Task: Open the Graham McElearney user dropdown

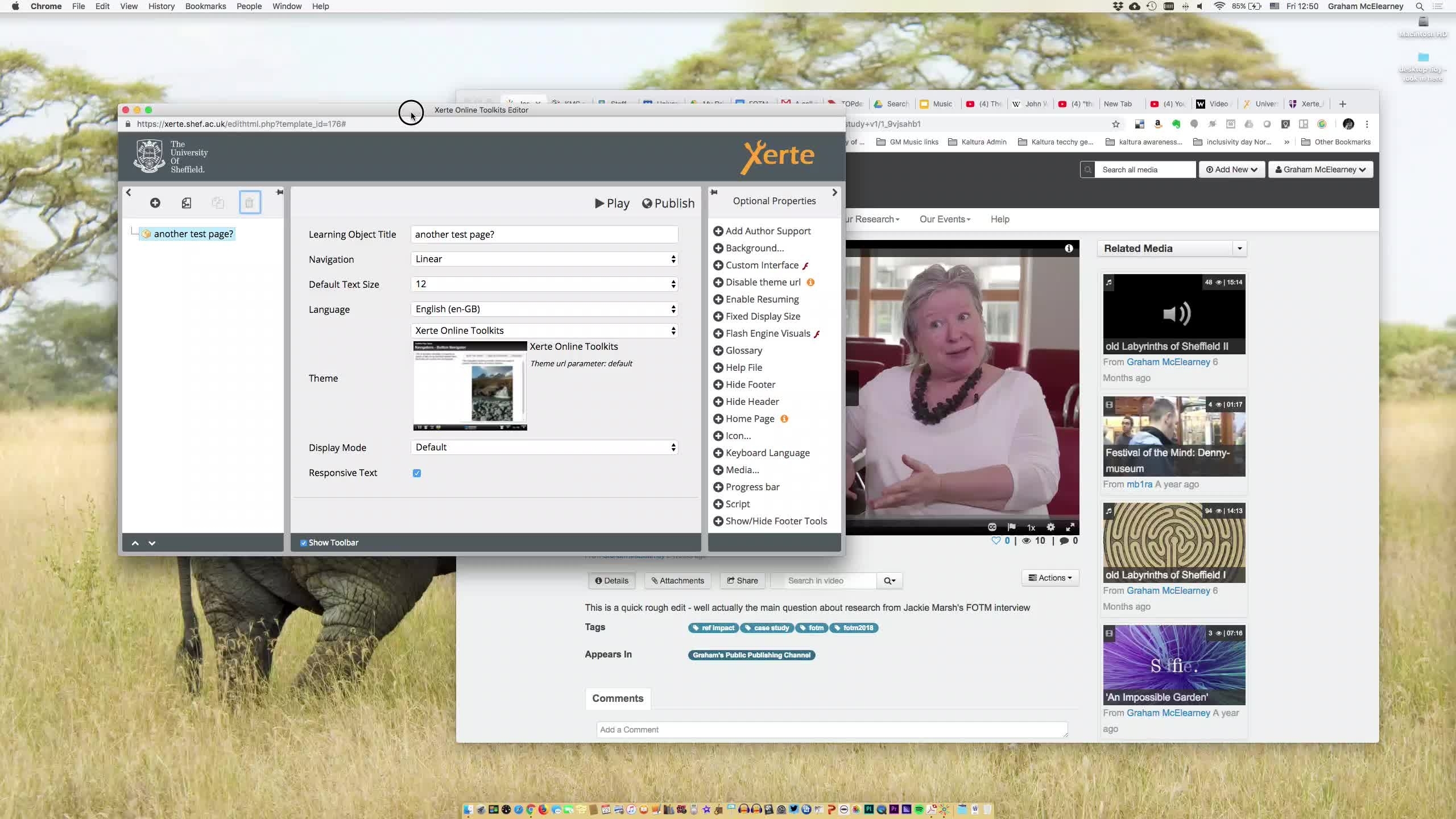Action: tap(1321, 169)
